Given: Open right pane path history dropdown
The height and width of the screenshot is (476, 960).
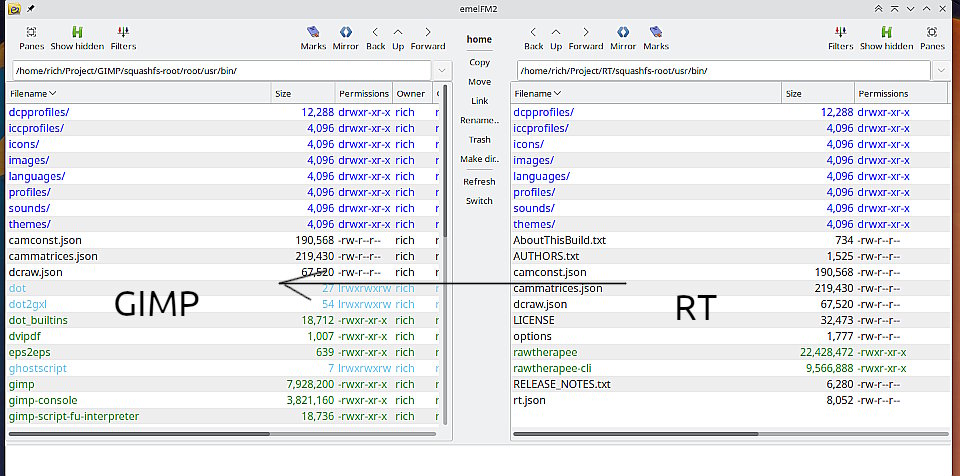Looking at the screenshot, I should tap(942, 70).
